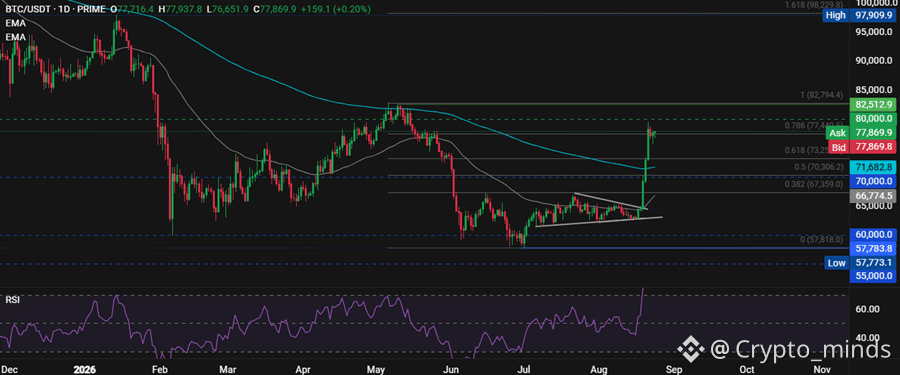Click the May label on time axis
The height and width of the screenshot is (375, 900).
(x=376, y=369)
